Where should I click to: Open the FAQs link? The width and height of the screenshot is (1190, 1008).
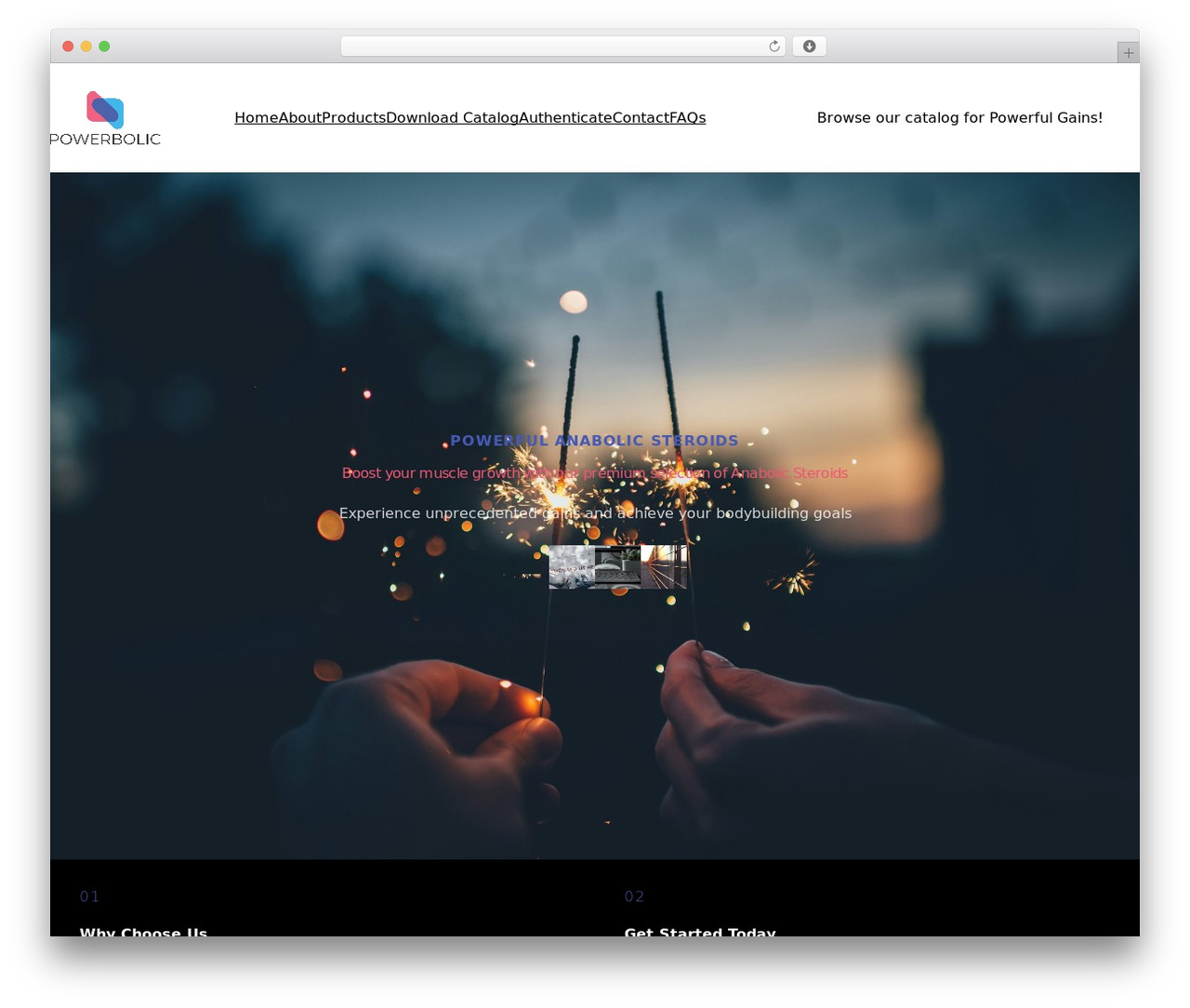coord(688,118)
